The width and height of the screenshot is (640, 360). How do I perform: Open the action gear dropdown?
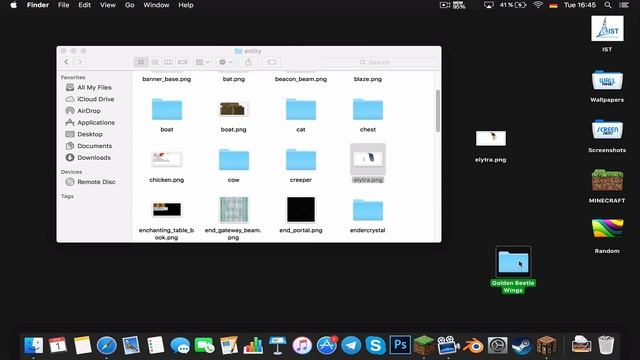[x=226, y=62]
